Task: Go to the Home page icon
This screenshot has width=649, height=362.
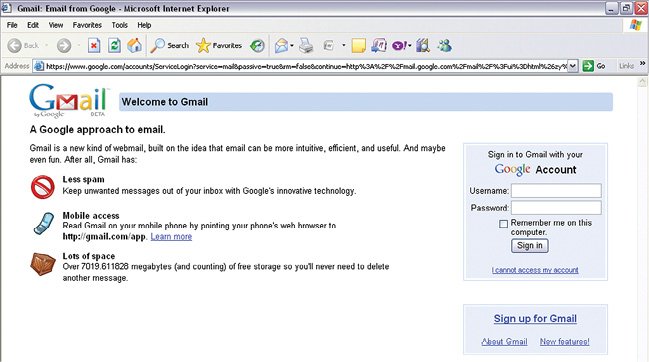Action: pyautogui.click(x=135, y=46)
